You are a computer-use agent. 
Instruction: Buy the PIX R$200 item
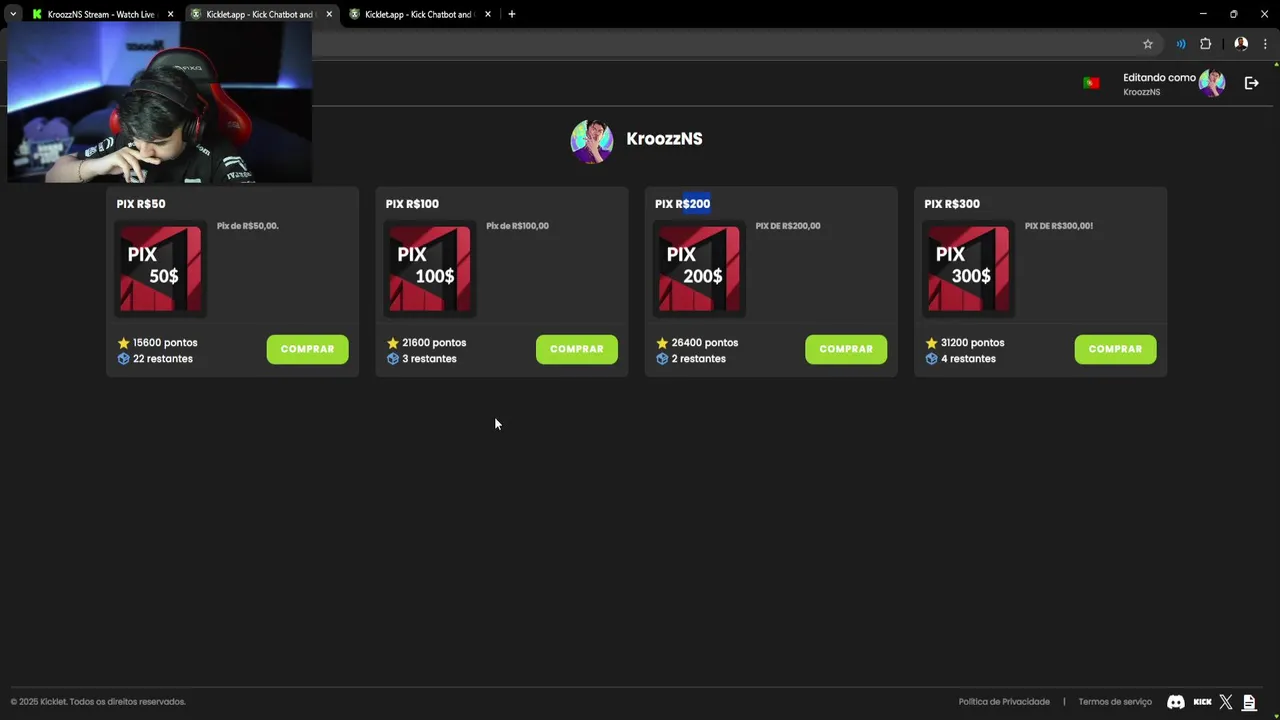pos(846,349)
